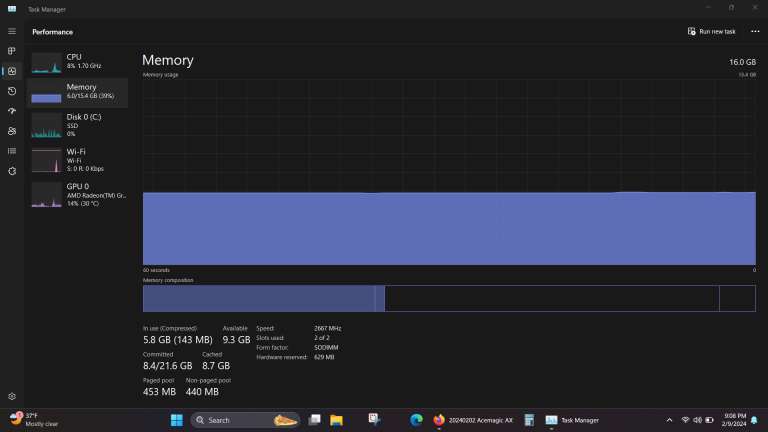This screenshot has width=768, height=432.
Task: Open the three-dot more options menu
Action: [755, 31]
